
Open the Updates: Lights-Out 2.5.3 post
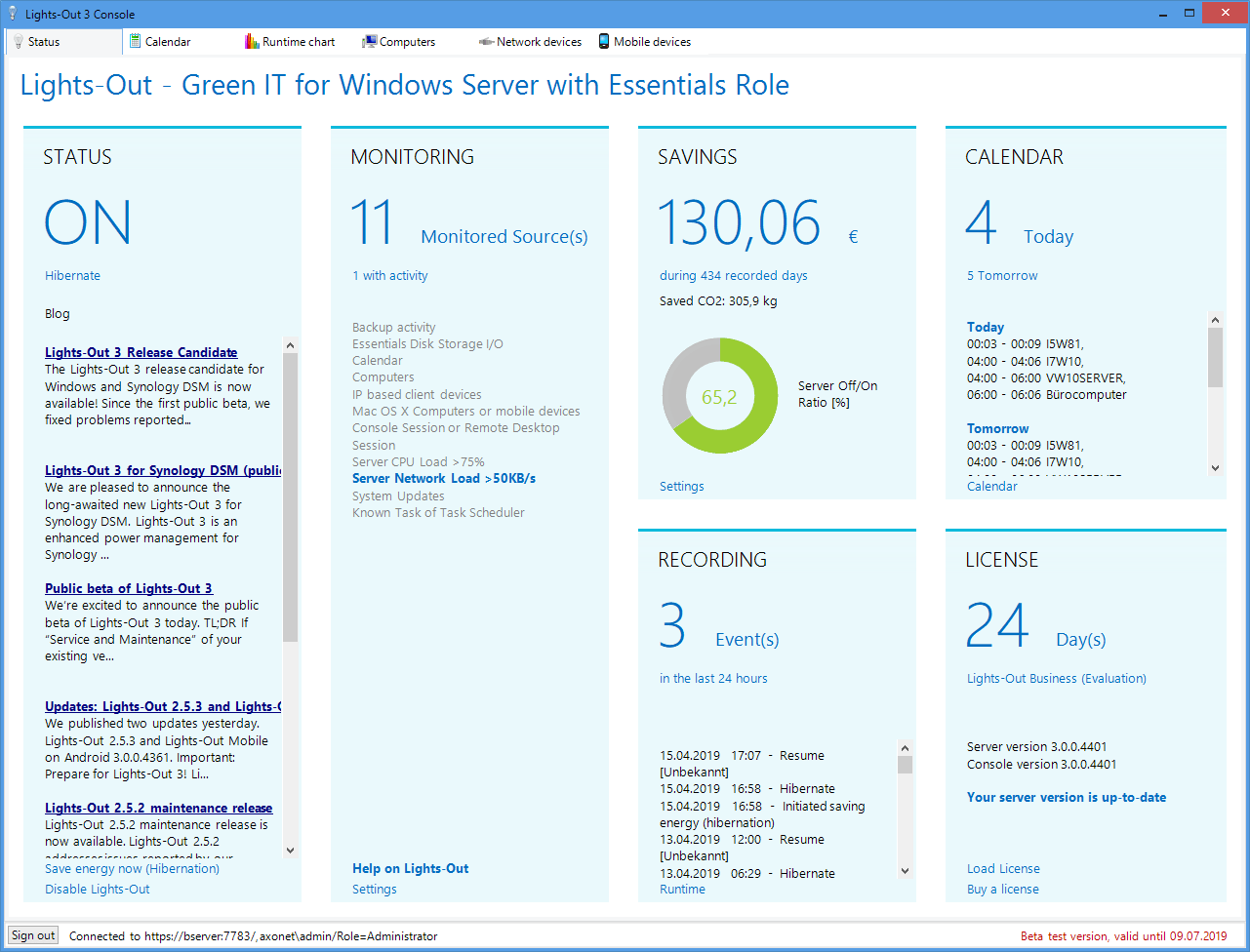point(163,706)
